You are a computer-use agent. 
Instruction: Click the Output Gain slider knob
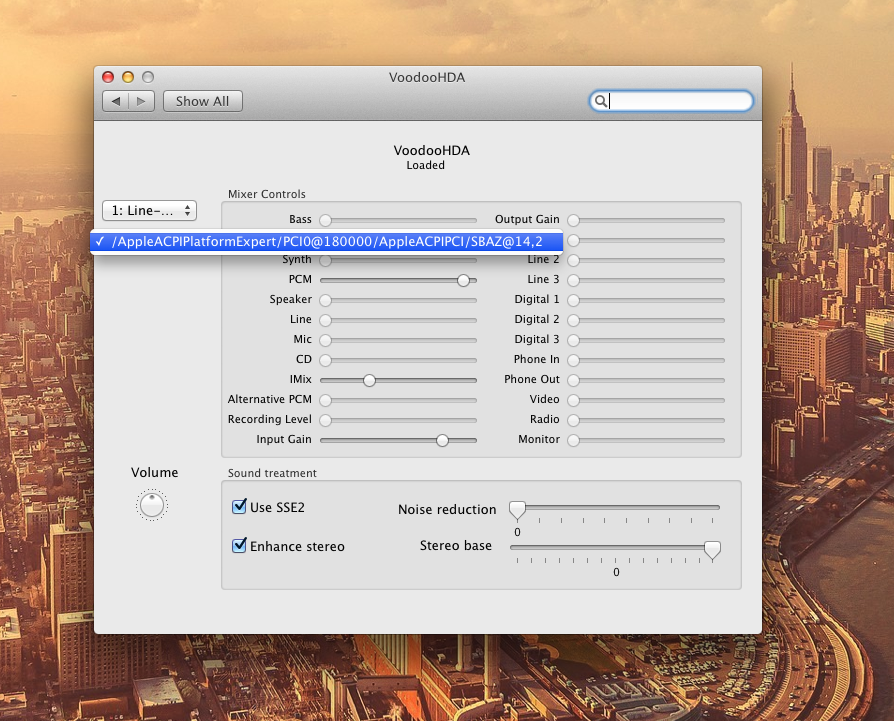(x=574, y=220)
